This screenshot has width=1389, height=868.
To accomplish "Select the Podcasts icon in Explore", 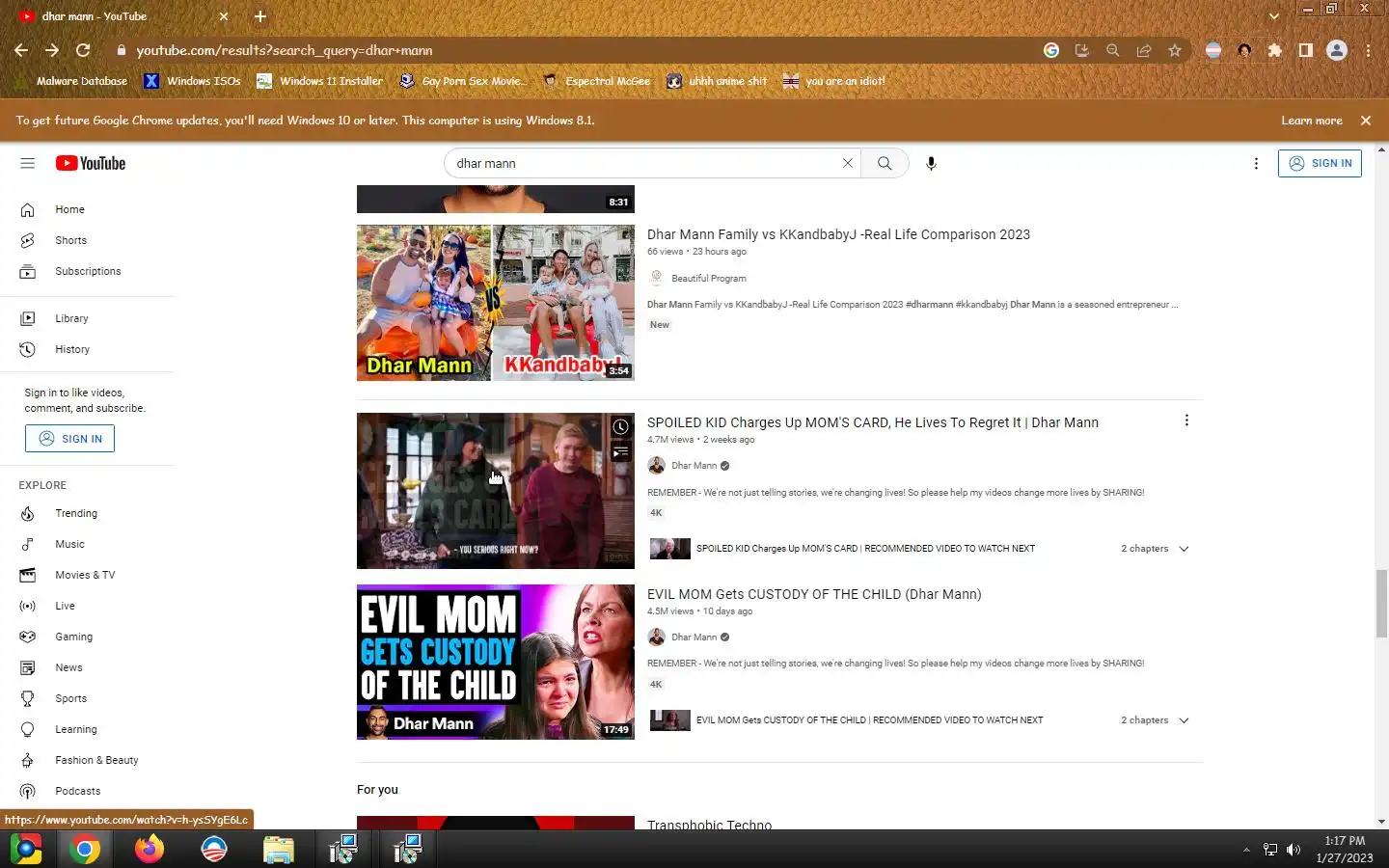I will [27, 791].
